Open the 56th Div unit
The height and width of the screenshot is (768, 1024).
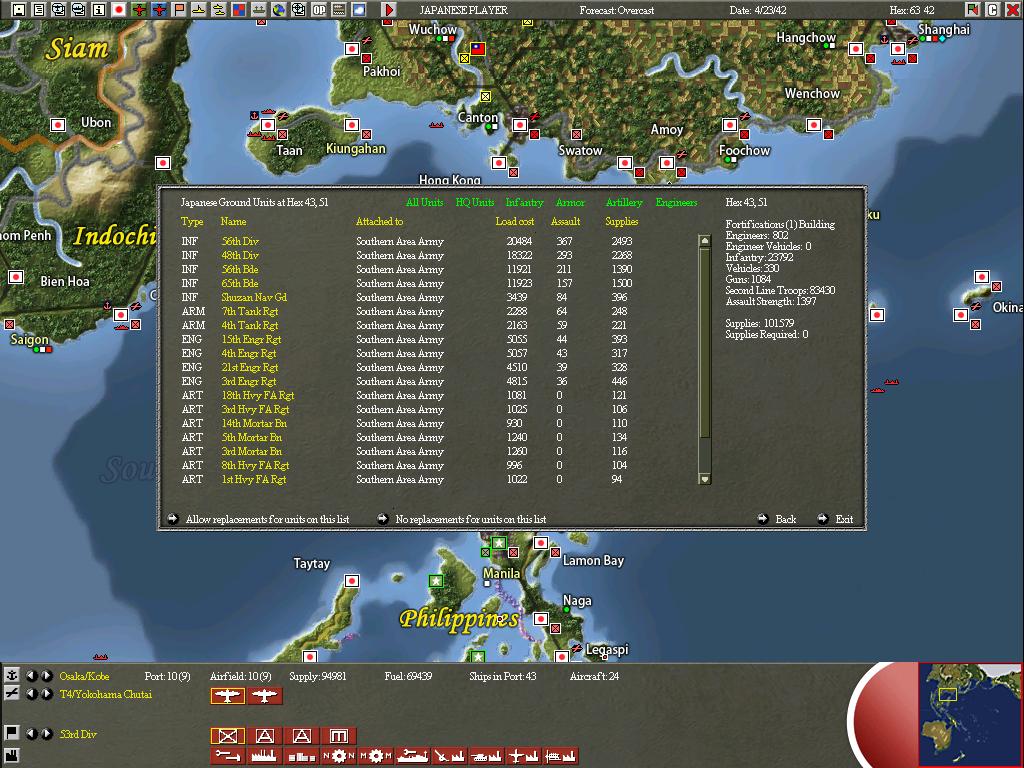[x=240, y=241]
